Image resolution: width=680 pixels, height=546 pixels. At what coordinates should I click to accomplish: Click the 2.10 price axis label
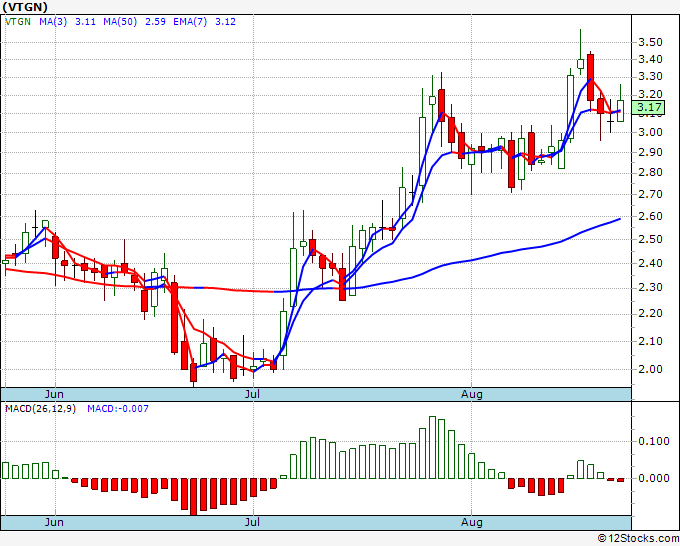click(x=651, y=341)
